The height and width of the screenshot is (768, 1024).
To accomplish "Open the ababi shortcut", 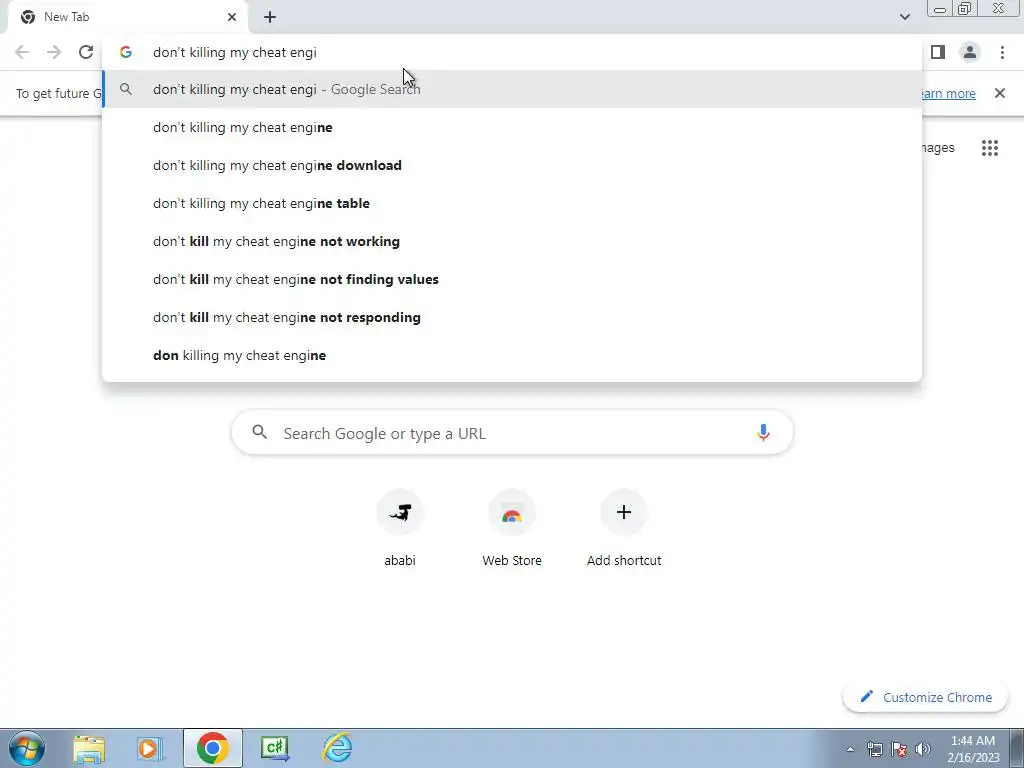I will point(400,529).
